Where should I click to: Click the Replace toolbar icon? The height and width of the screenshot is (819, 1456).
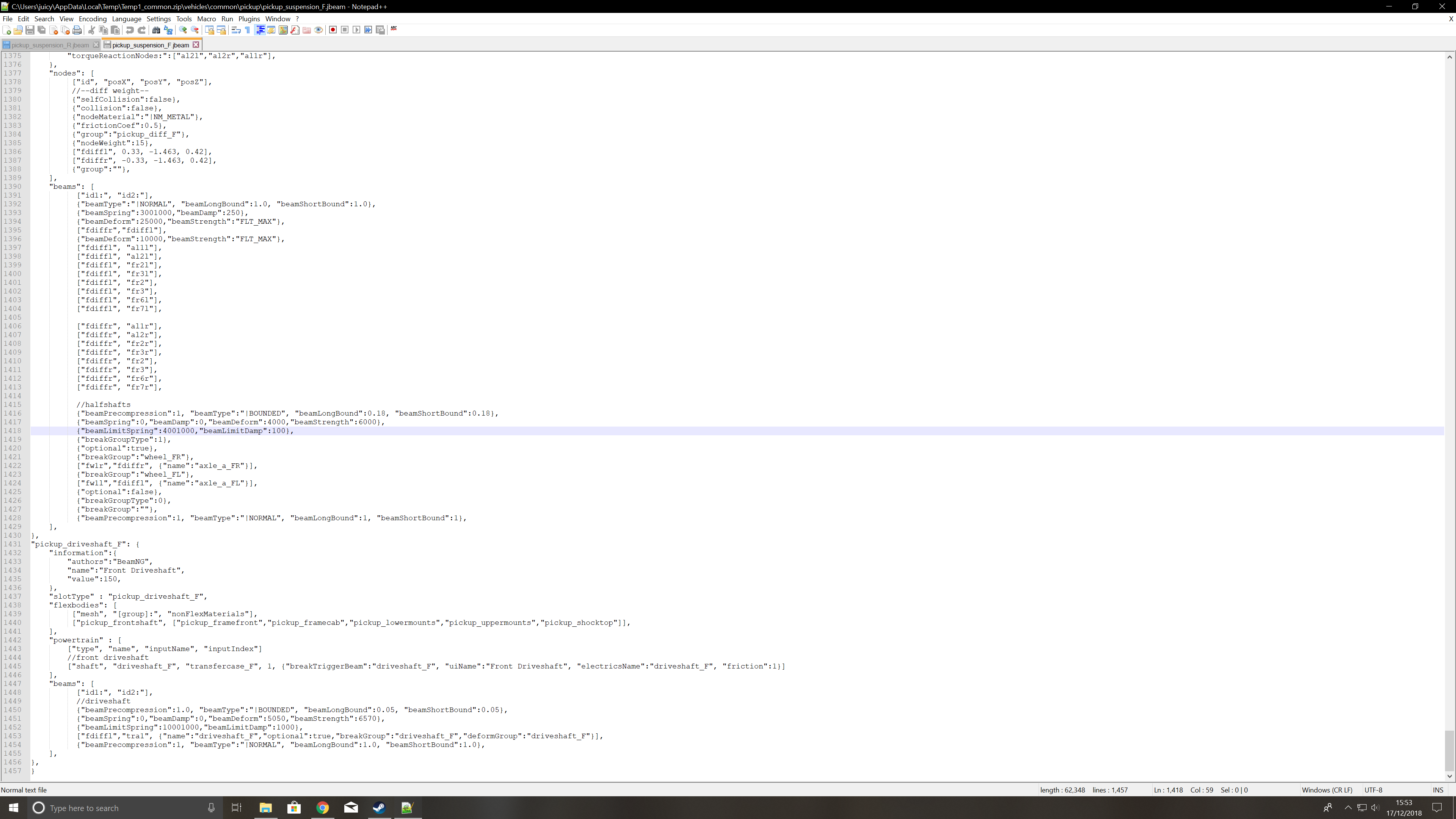point(168,30)
